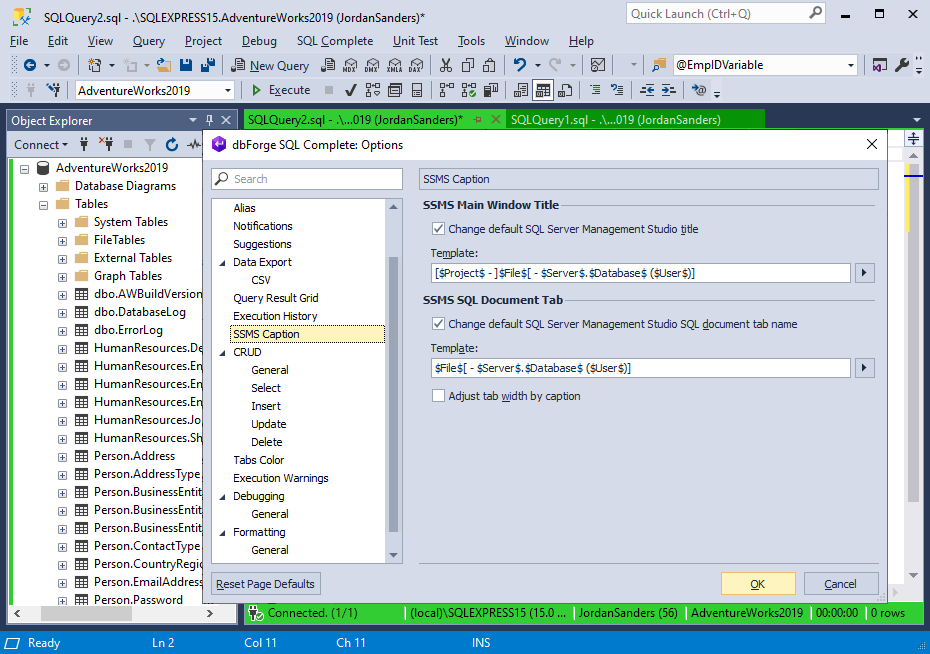The width and height of the screenshot is (930, 654).
Task: Click the DAX query icon
Action: [x=416, y=65]
